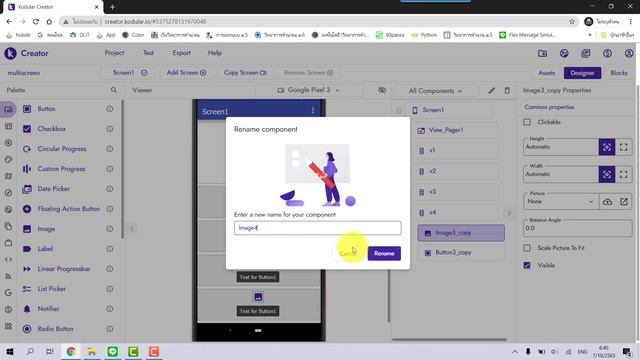Image resolution: width=640 pixels, height=360 pixels.
Task: Open the Google Pixel 3 device dropdown
Action: click(309, 90)
